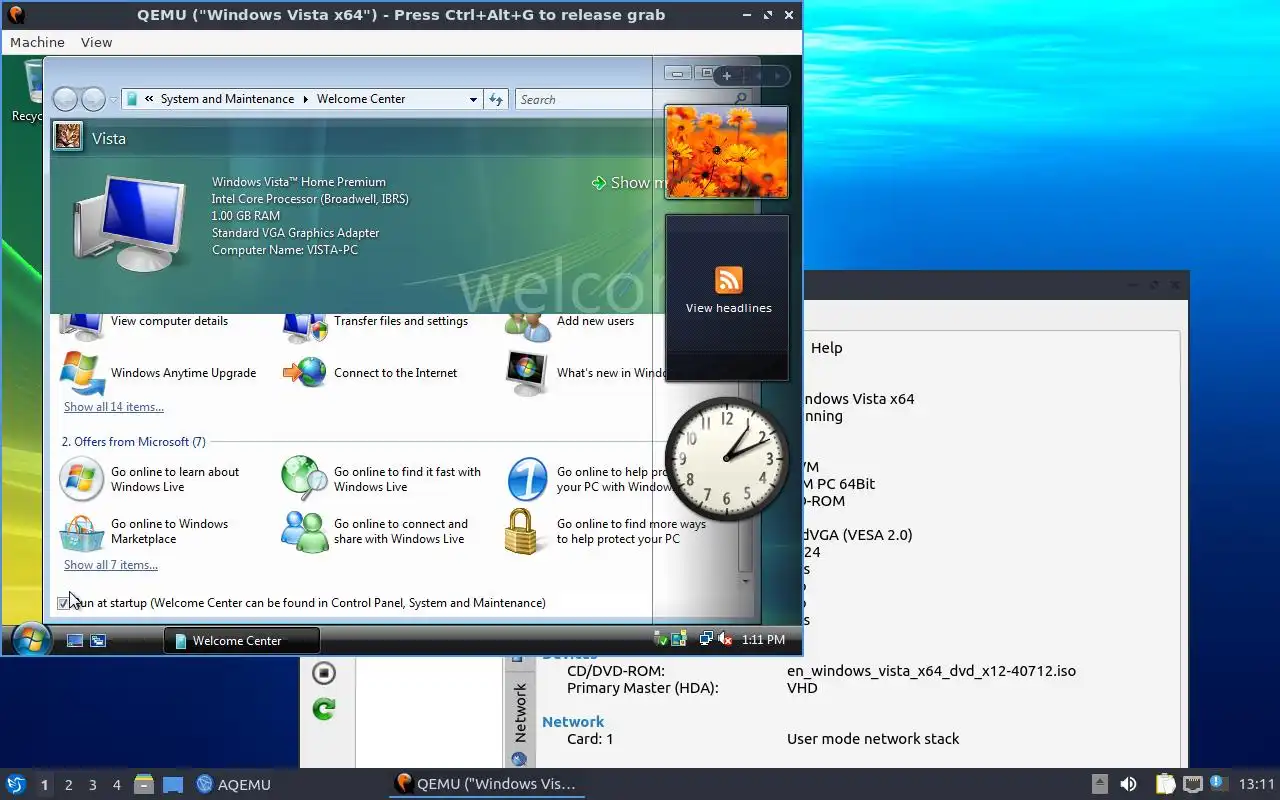
Task: Click the flower slideshow gadget picture
Action: pos(727,152)
